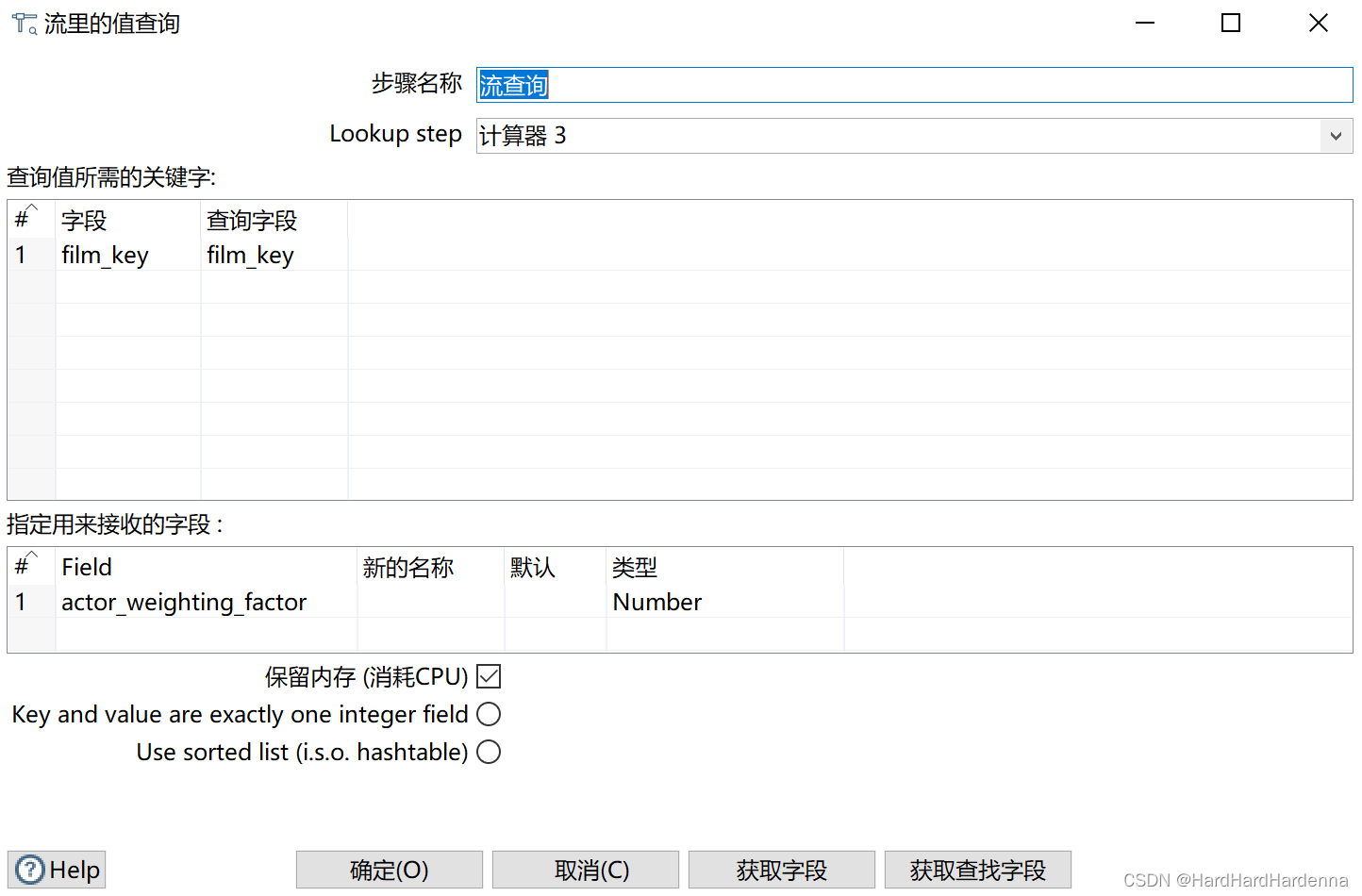Click 获取字段 button

click(x=782, y=870)
